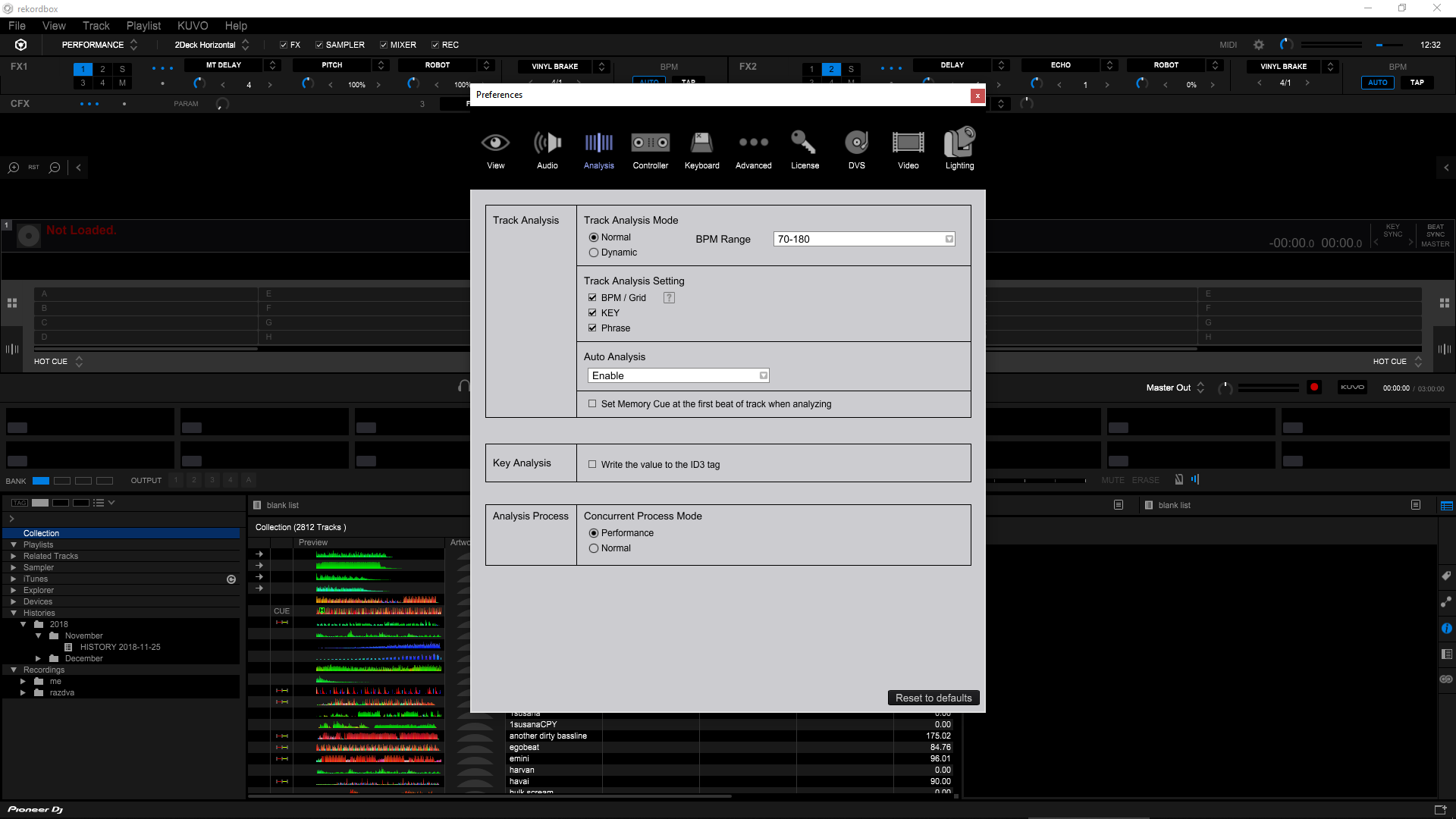Enable the Dynamic track analysis mode
The height and width of the screenshot is (819, 1456).
(594, 253)
